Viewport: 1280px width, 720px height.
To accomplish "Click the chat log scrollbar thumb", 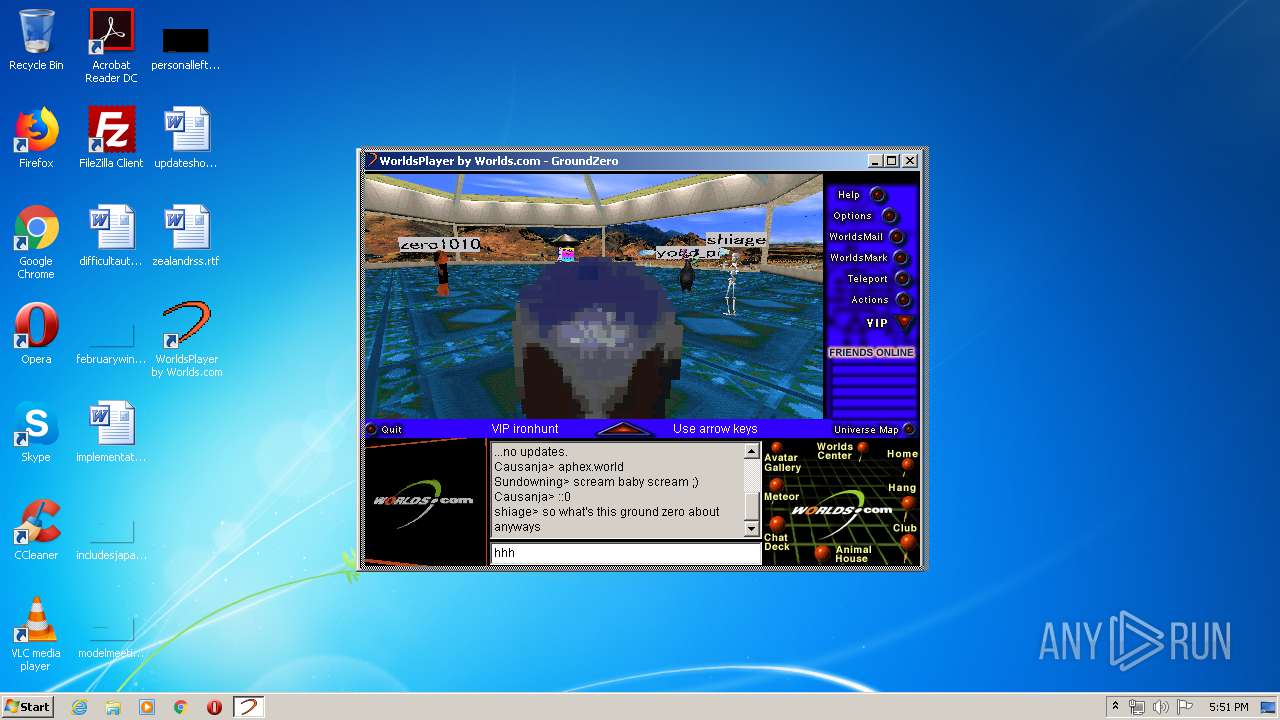I will coord(752,505).
